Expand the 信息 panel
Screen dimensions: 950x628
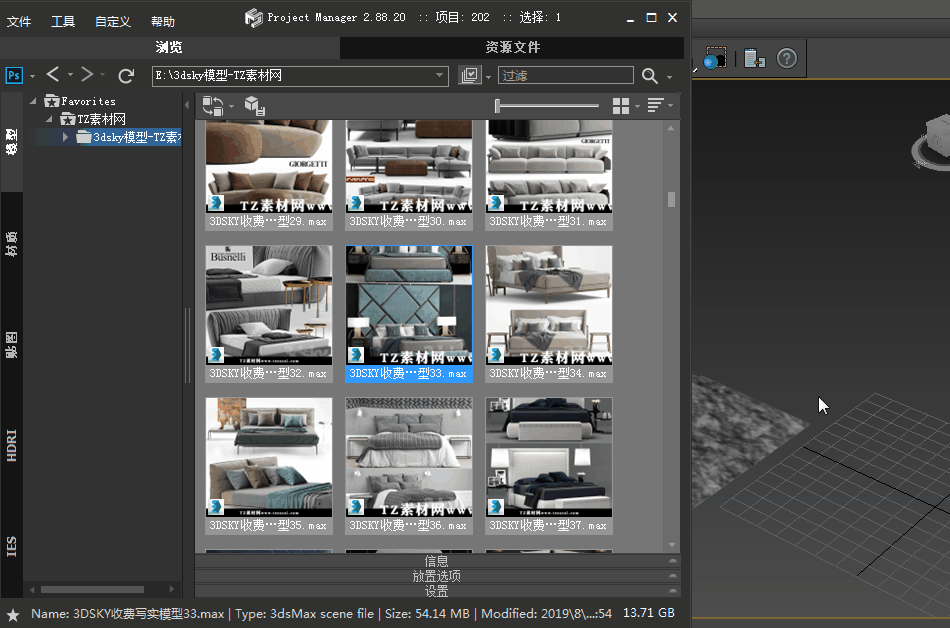437,561
